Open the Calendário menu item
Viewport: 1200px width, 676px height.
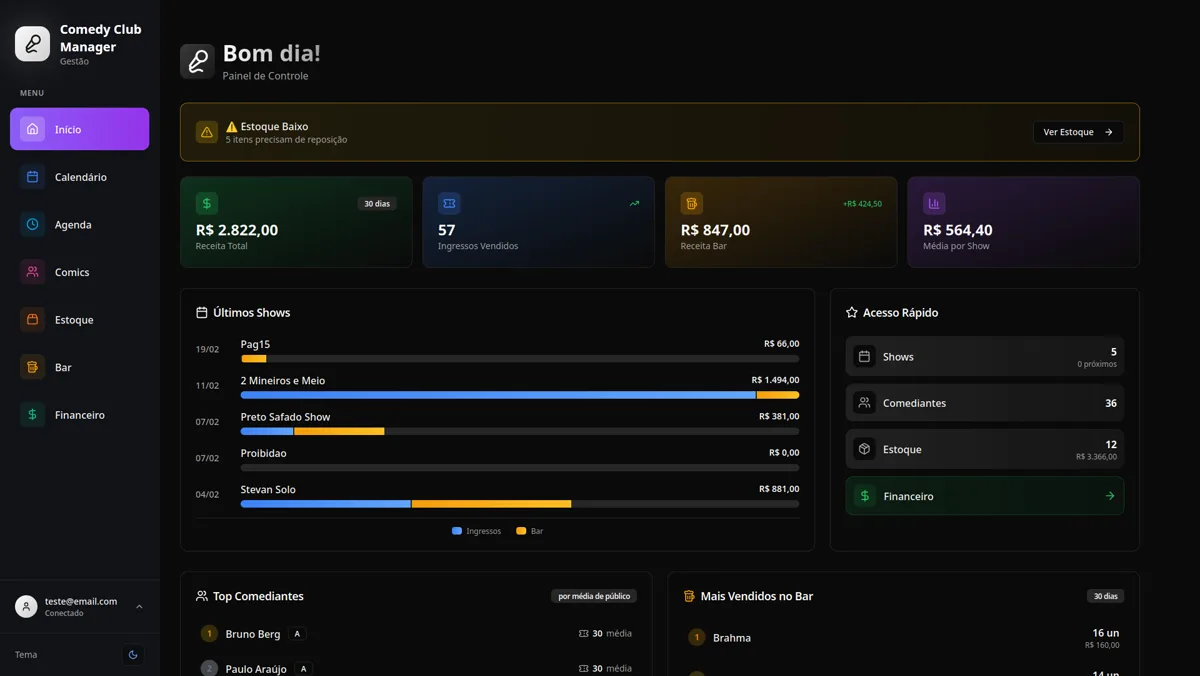click(x=80, y=177)
